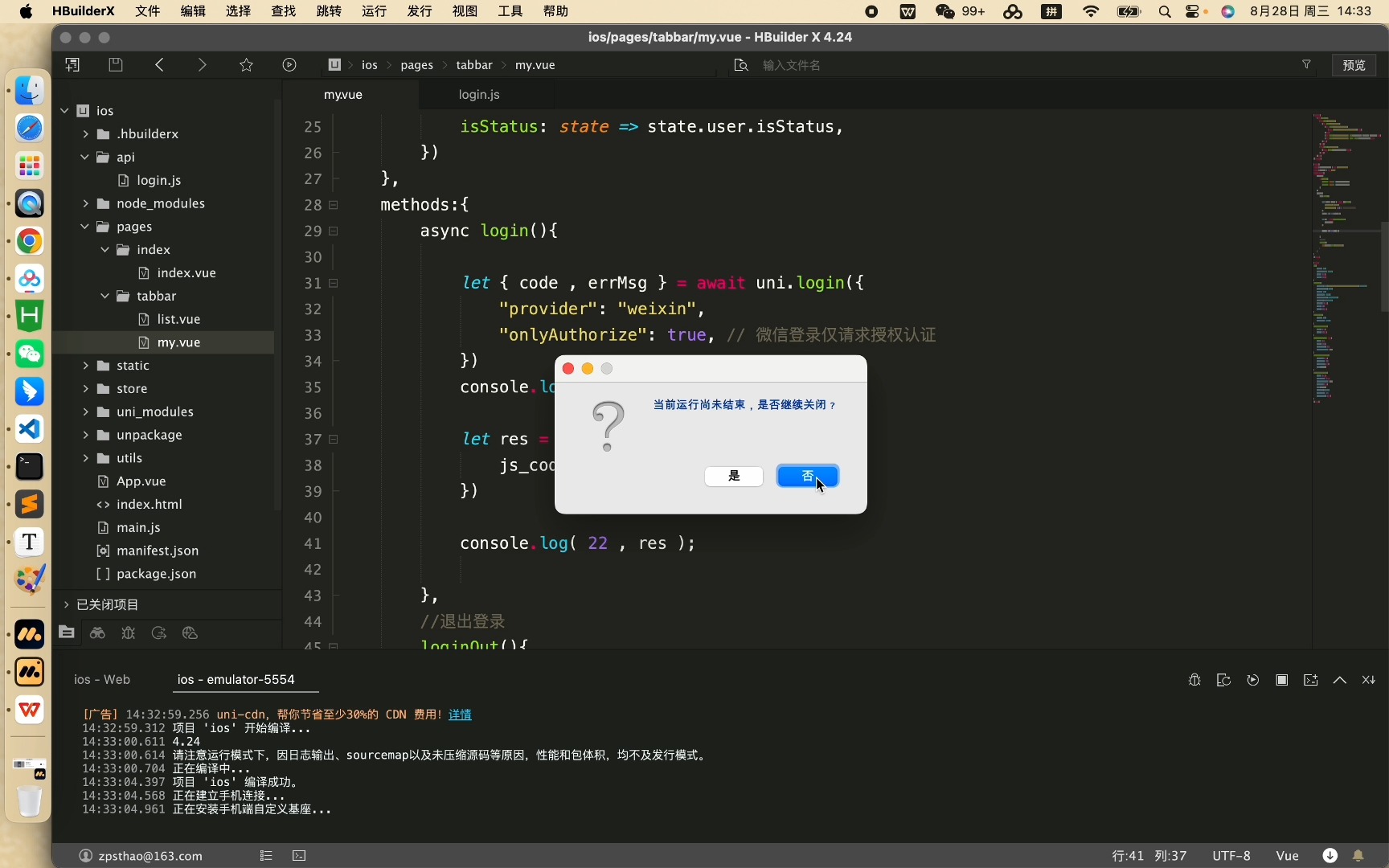Image resolution: width=1389 pixels, height=868 pixels.
Task: Click the code minimap overview
Action: 1346,257
